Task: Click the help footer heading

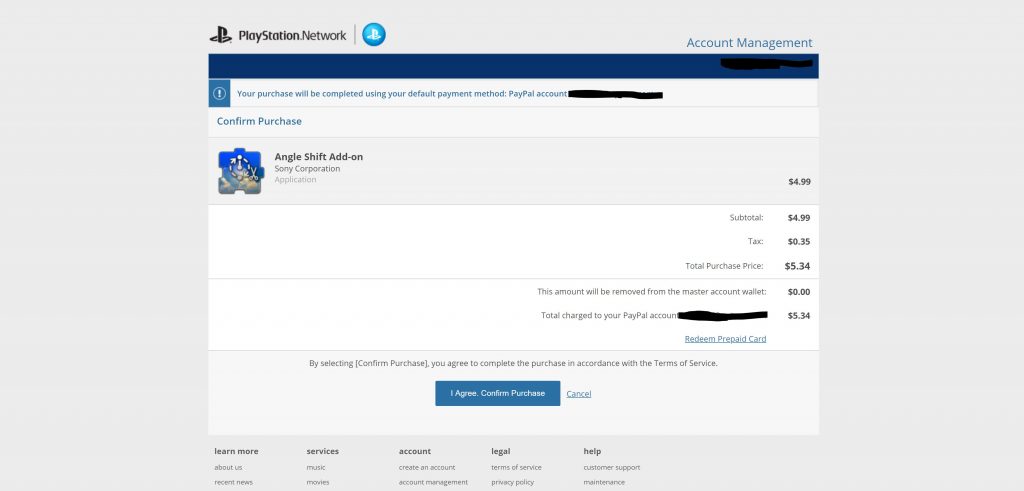Action: pyautogui.click(x=592, y=451)
